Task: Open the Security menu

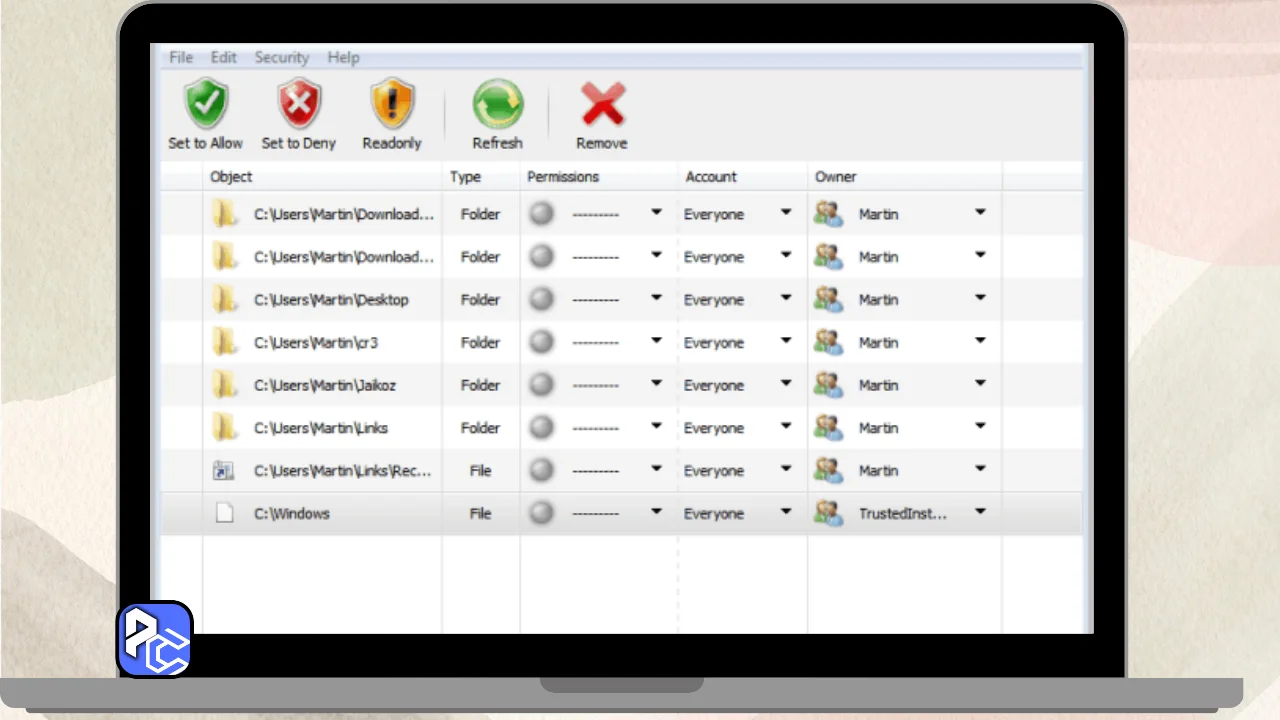Action: click(282, 58)
